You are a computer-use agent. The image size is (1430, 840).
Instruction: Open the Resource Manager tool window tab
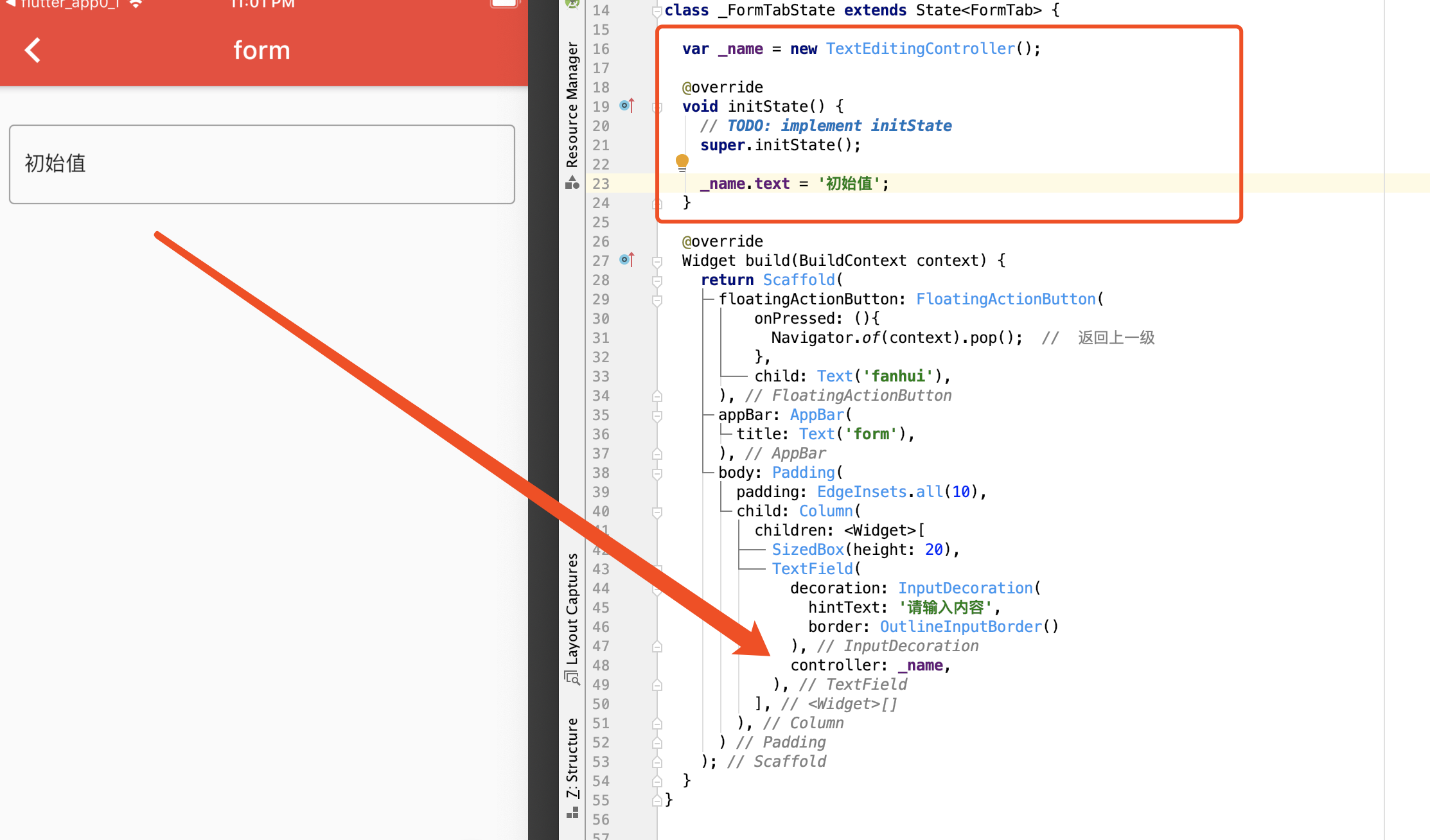[x=572, y=104]
